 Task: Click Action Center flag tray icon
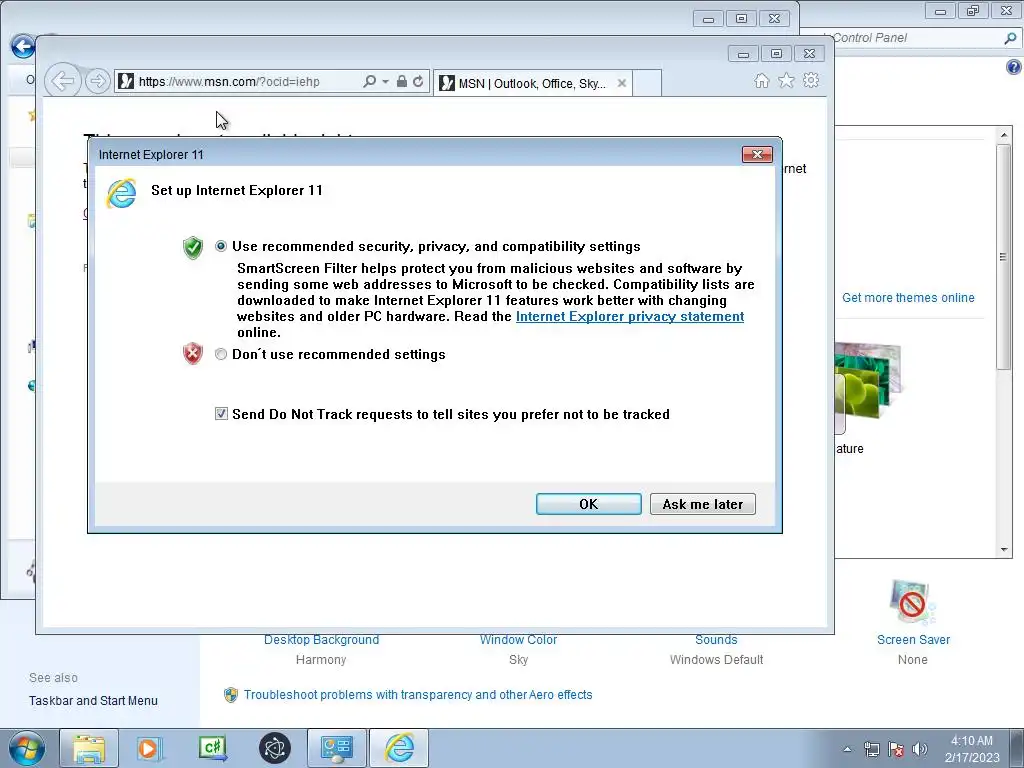click(x=896, y=749)
